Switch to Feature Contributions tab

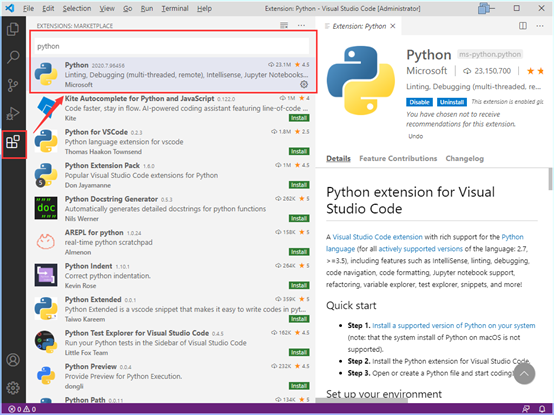(398, 159)
